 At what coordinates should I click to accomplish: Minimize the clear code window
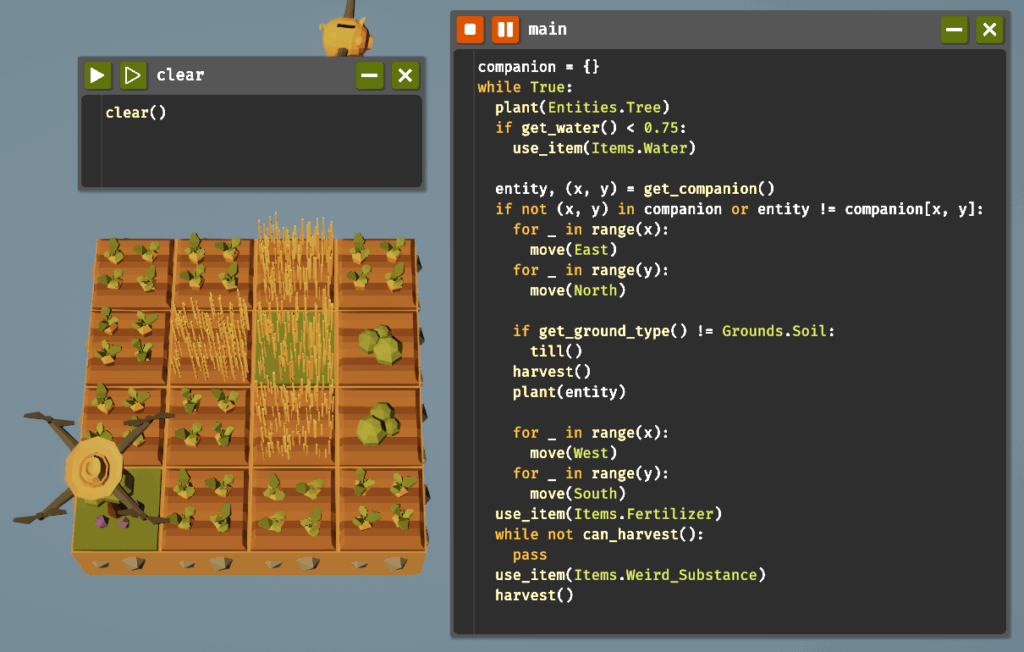370,75
